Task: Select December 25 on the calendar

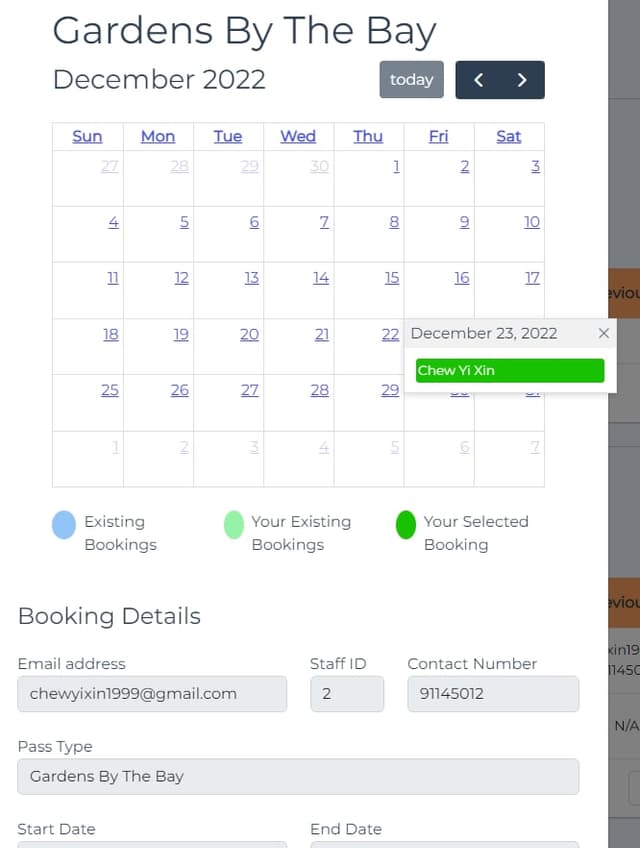Action: click(x=110, y=390)
